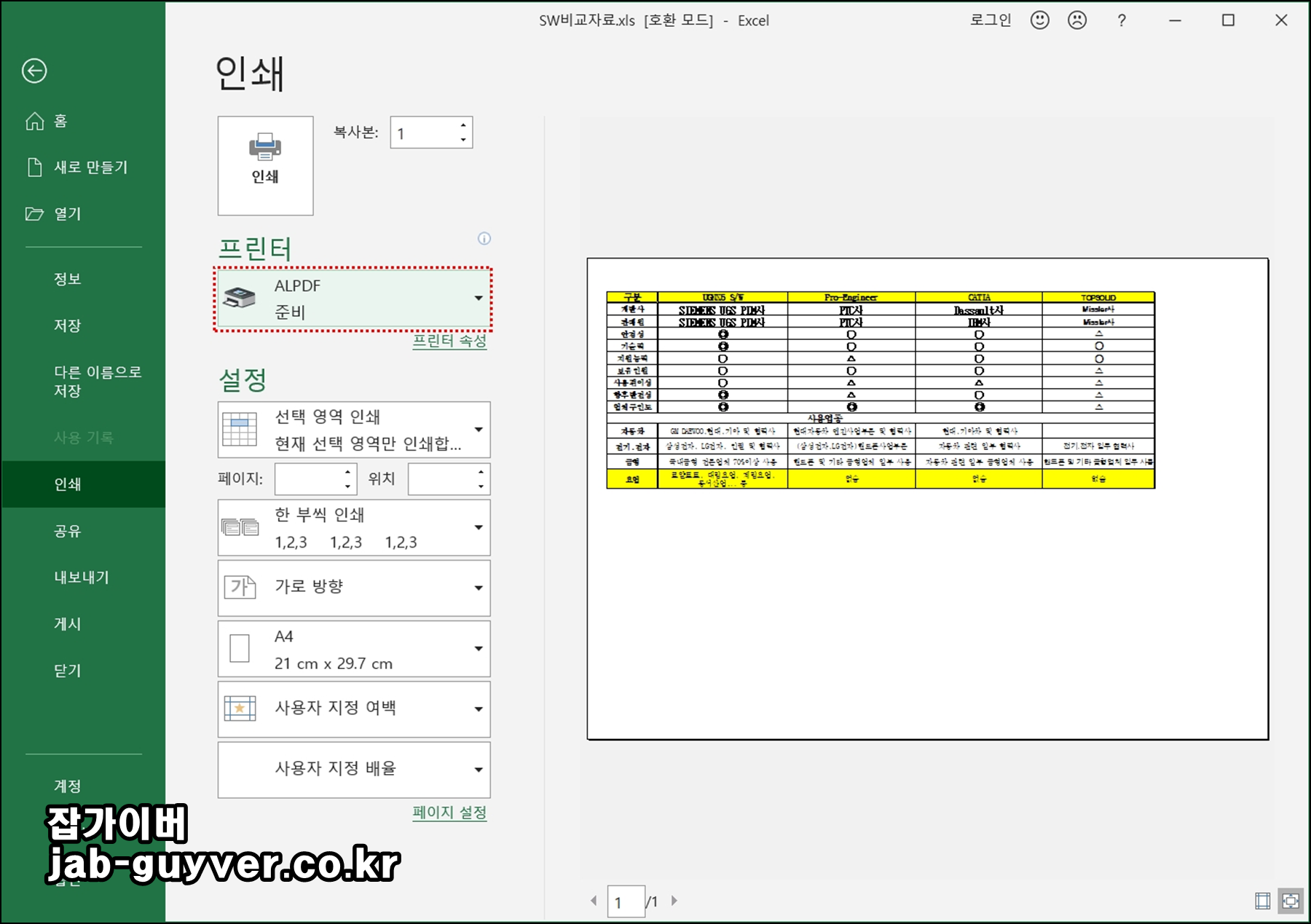Increase the 위치 end page value

tap(481, 472)
